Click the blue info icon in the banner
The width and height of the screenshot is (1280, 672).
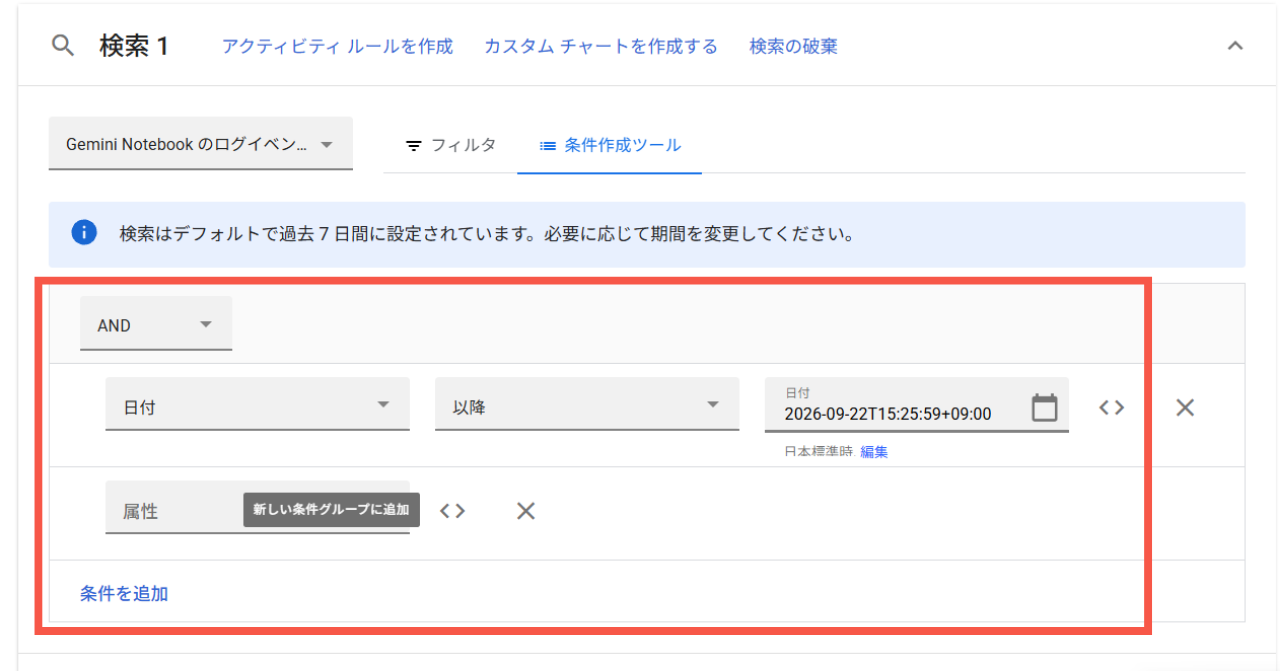pos(84,234)
